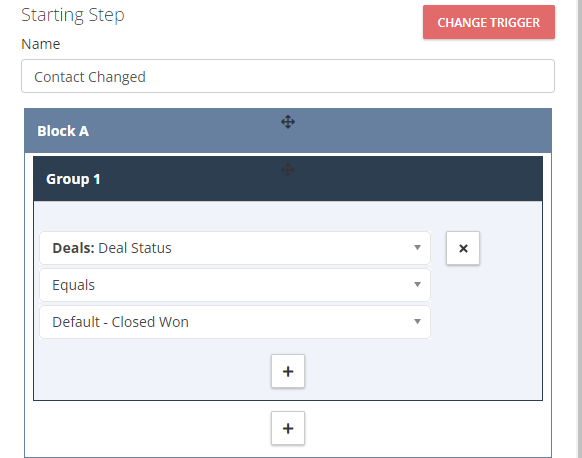Click the vertical scrollbar on right edge
The width and height of the screenshot is (582, 458).
pos(579,229)
